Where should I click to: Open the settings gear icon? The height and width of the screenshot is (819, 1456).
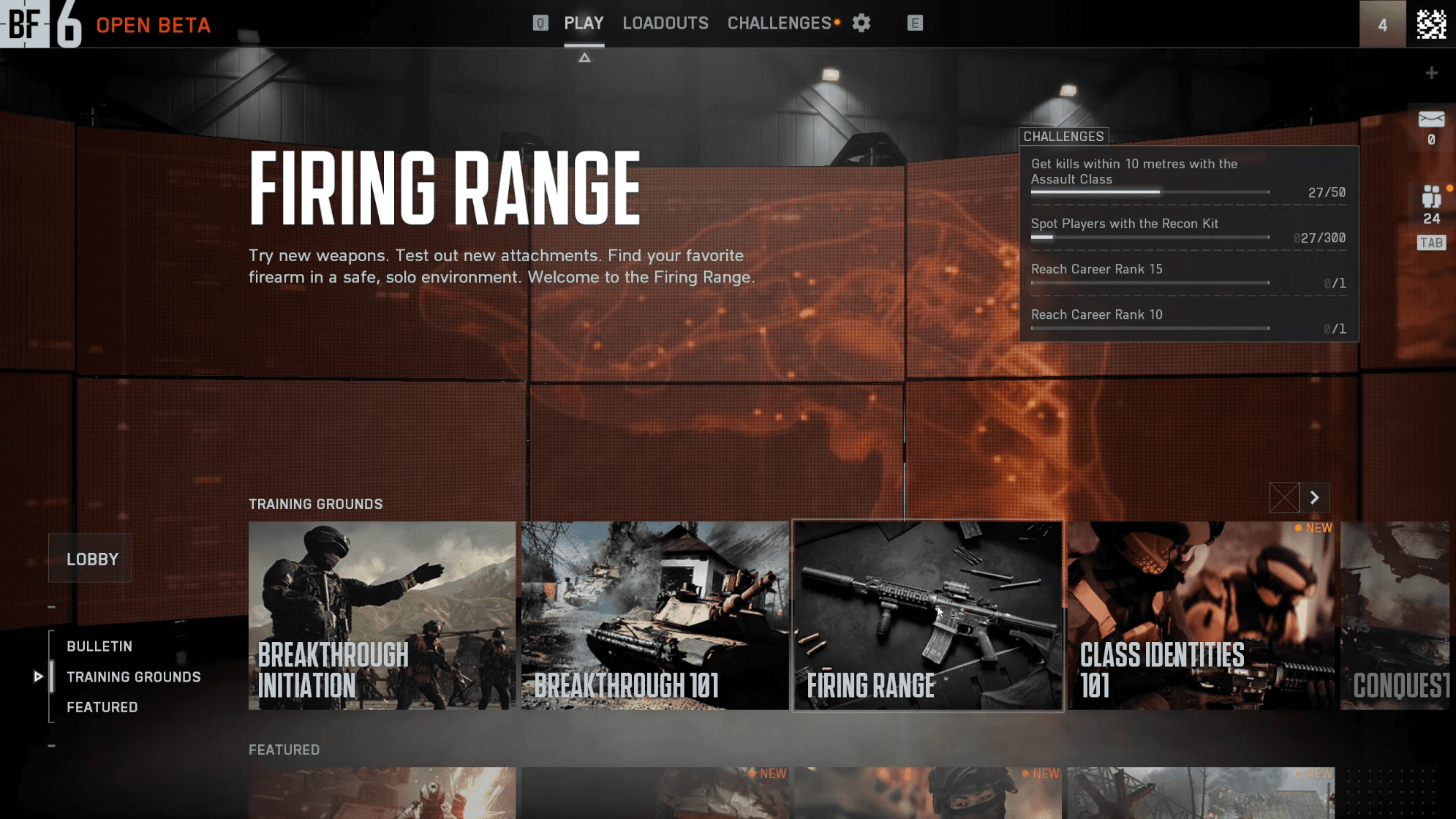[x=861, y=23]
